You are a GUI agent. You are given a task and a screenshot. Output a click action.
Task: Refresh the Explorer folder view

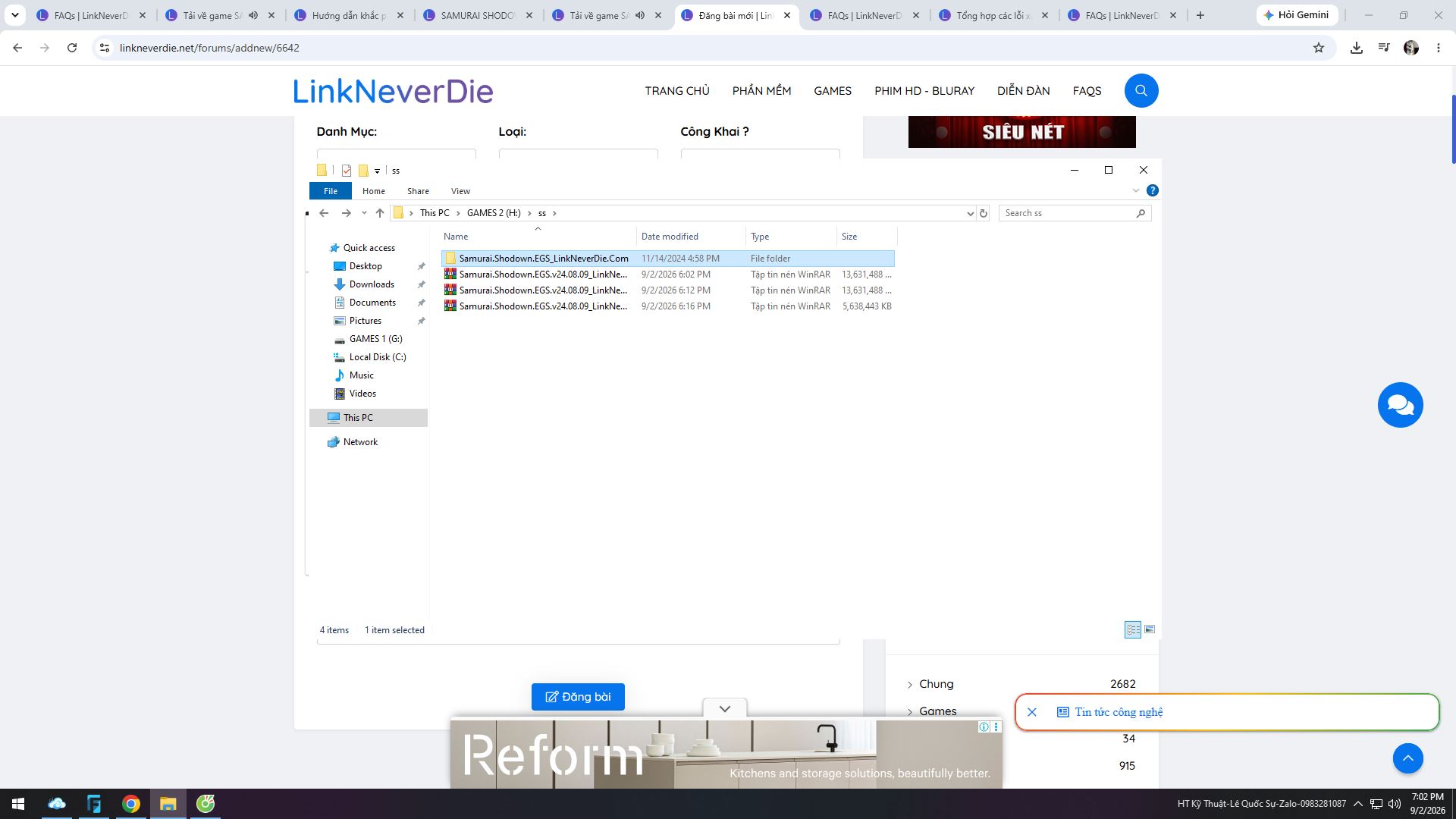click(x=984, y=213)
